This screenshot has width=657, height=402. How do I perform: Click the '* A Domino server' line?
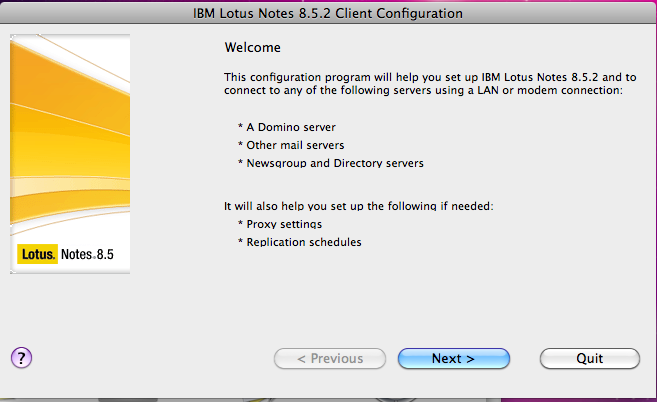287,127
